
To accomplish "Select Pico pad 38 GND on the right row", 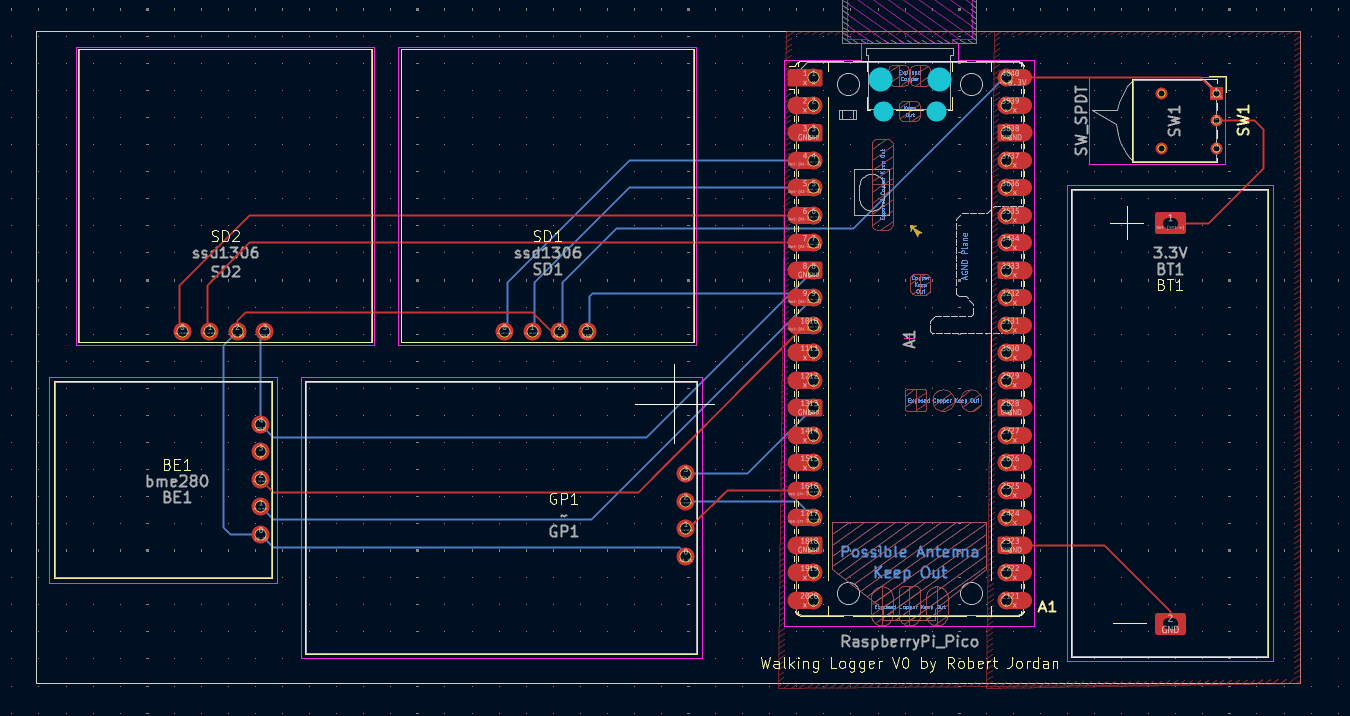I will click(1013, 132).
